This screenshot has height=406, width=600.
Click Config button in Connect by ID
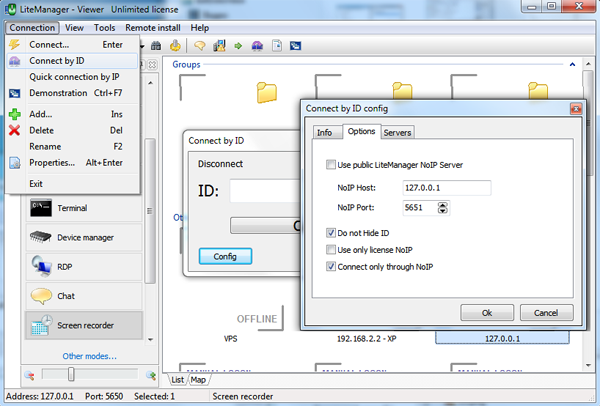pos(225,256)
